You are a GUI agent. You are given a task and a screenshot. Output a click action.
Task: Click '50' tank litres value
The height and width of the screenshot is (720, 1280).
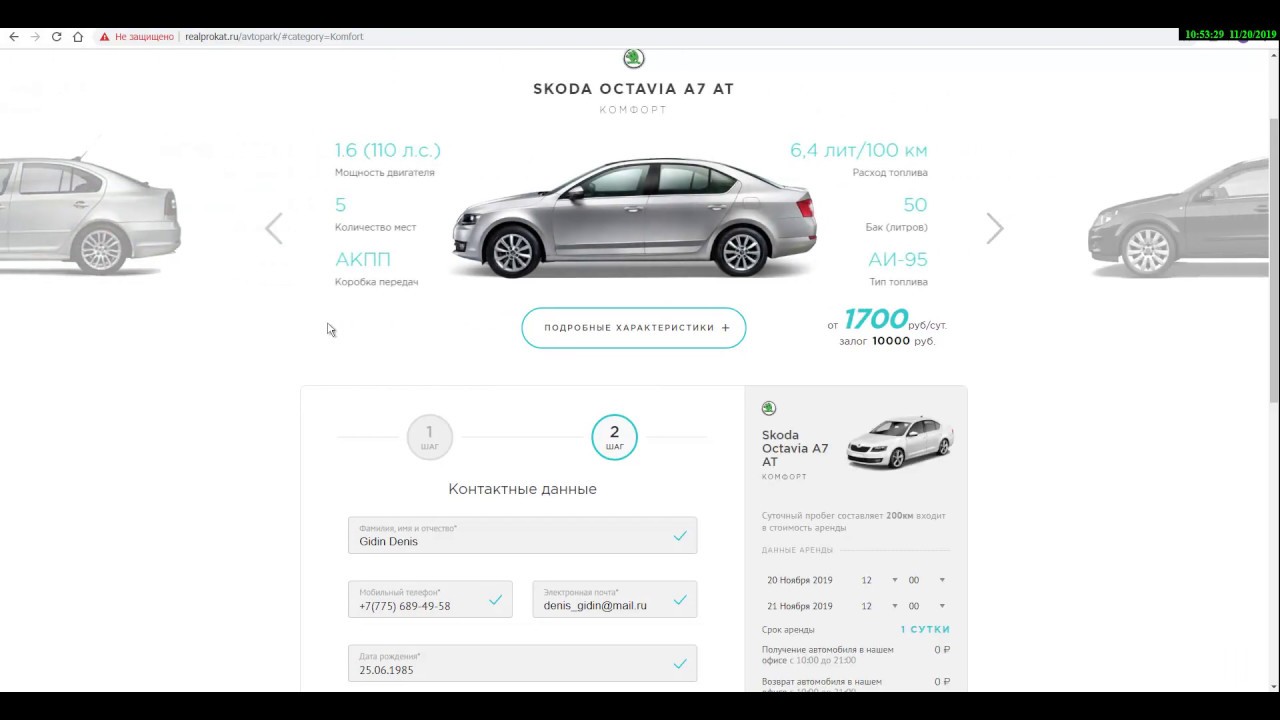tap(915, 205)
